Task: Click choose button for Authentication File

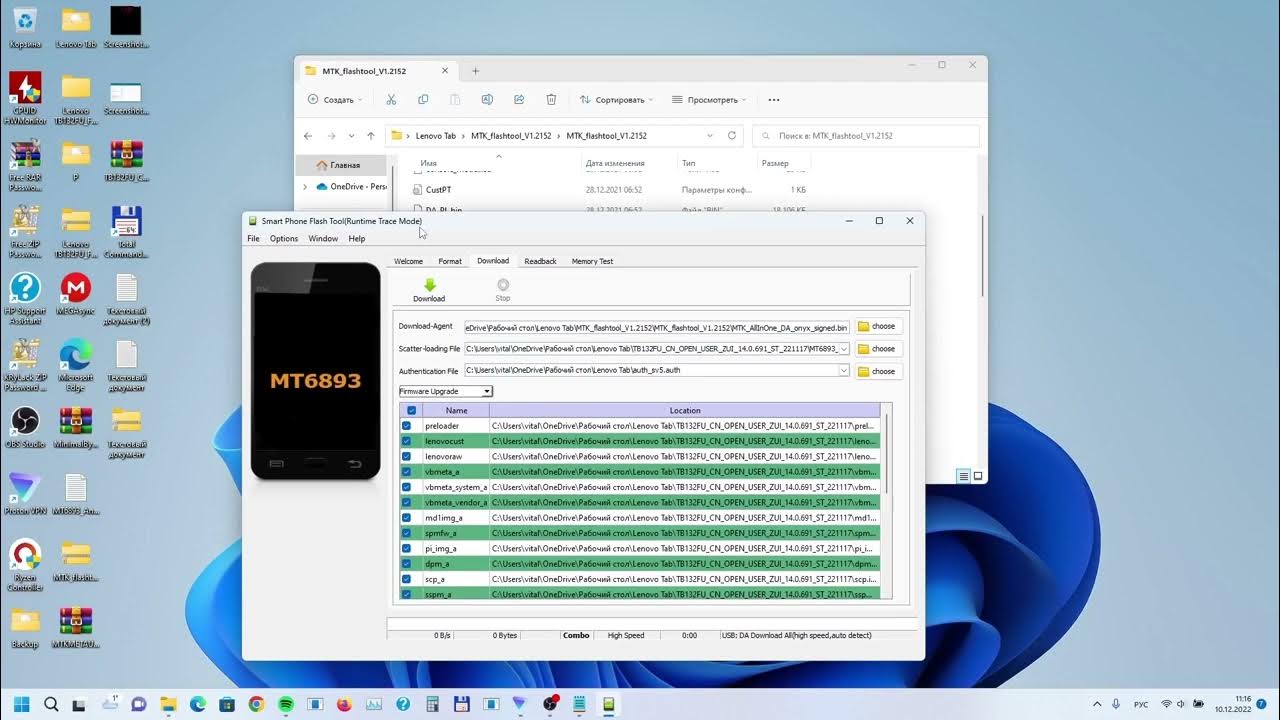Action: (x=877, y=371)
